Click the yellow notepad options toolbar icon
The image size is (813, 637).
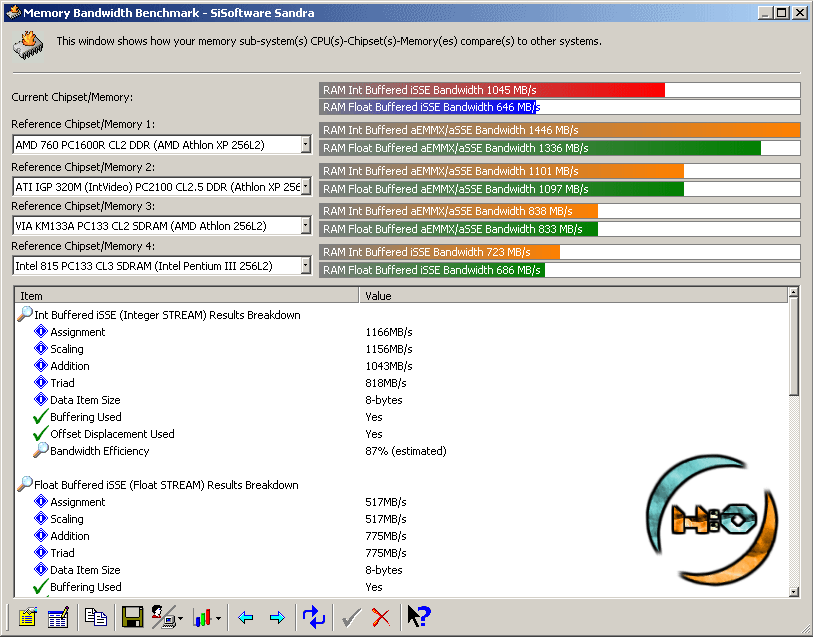(28, 617)
